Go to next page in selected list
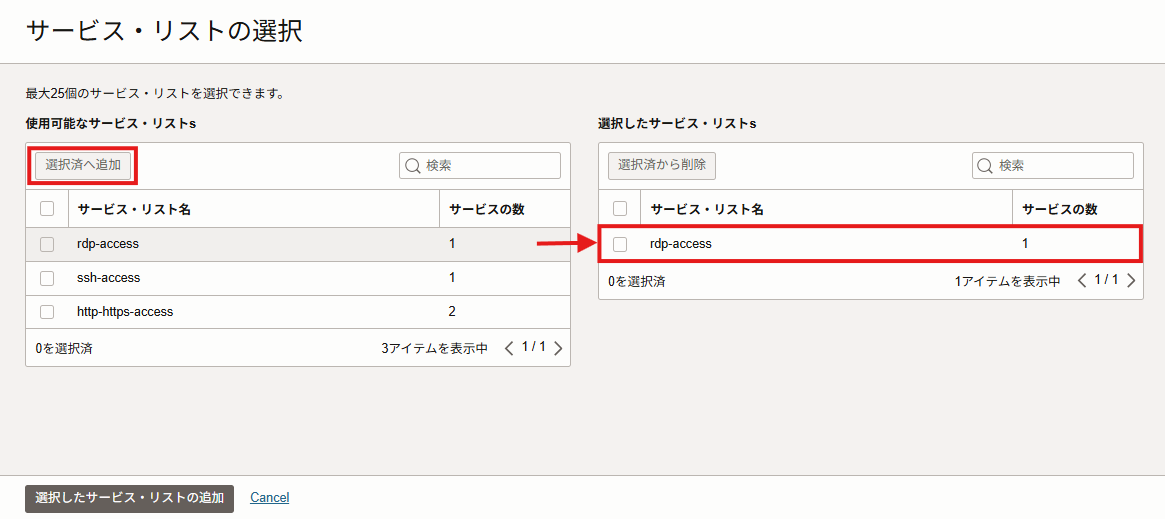 coord(1131,281)
